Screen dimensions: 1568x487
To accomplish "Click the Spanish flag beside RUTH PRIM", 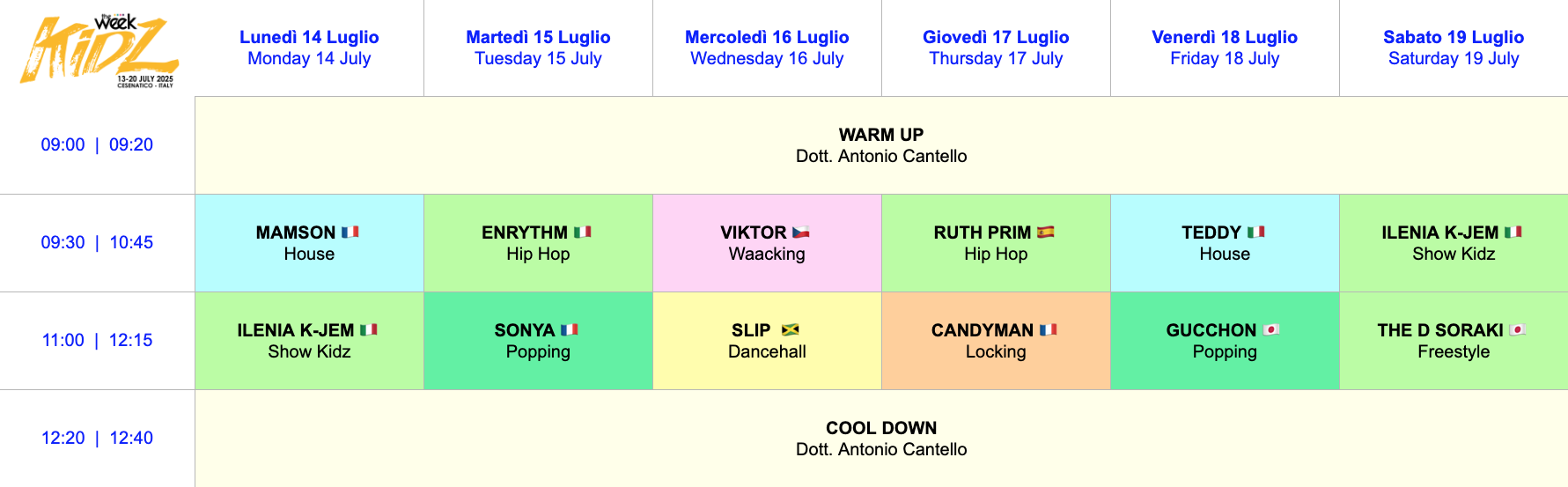I will point(1046,232).
